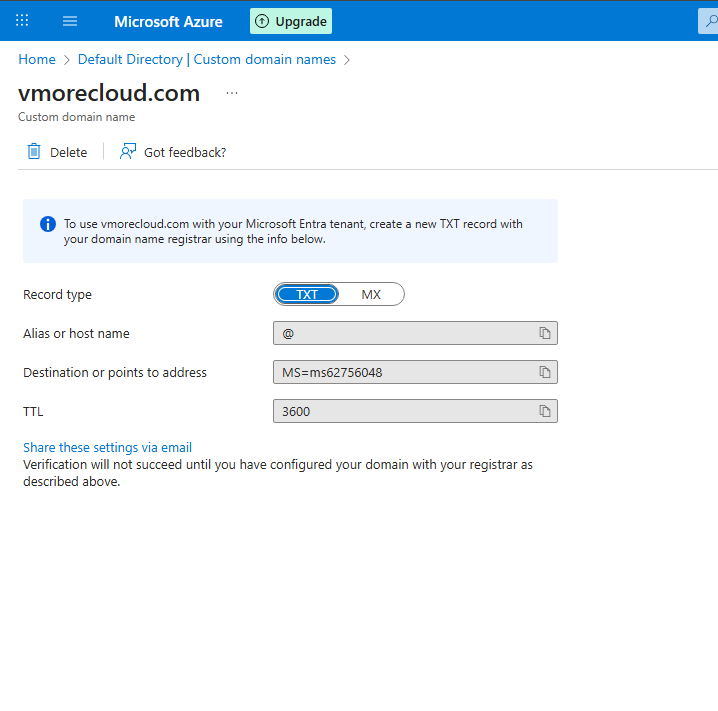Click the Delete trash can icon

pos(34,152)
